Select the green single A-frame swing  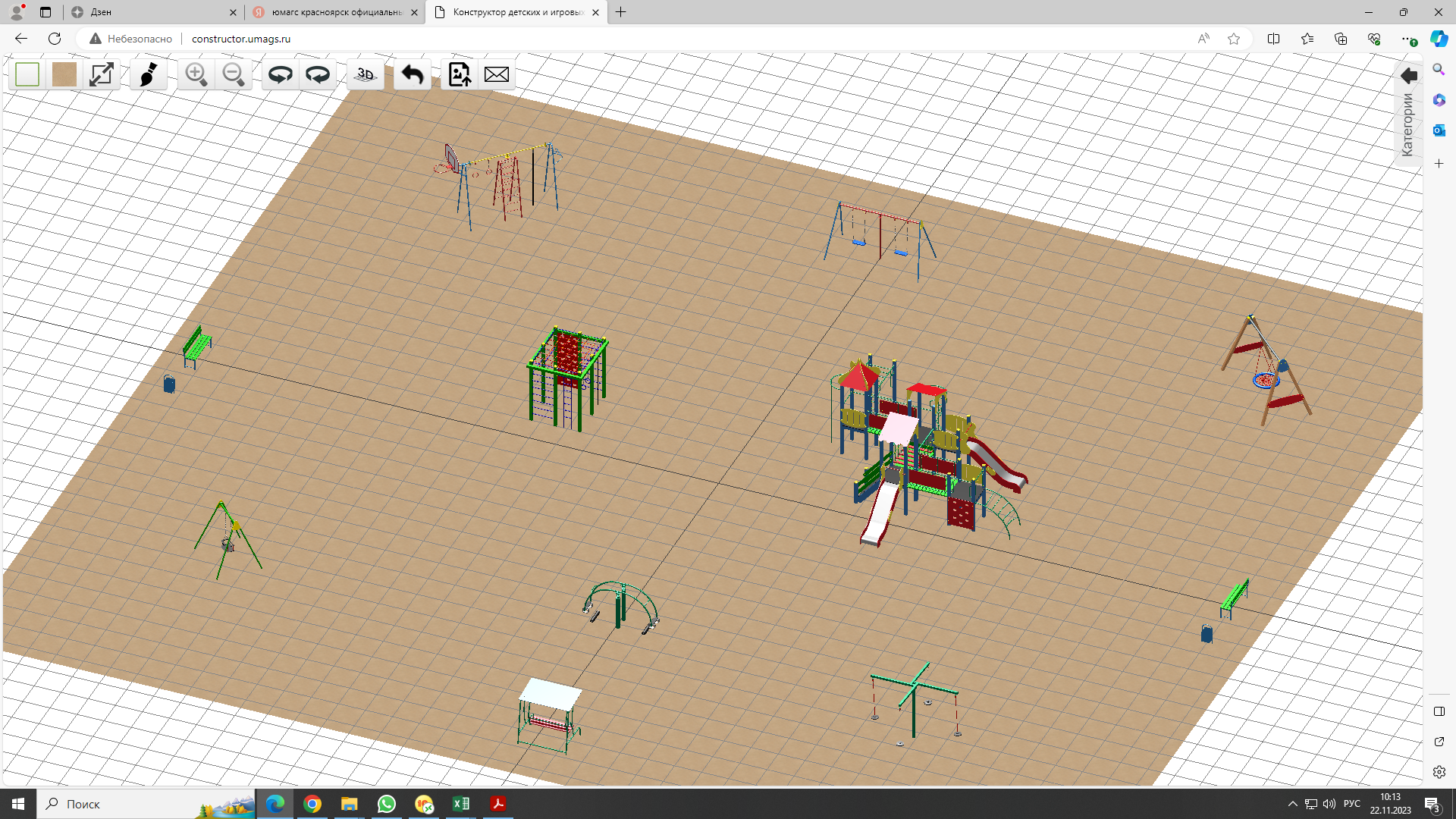[x=227, y=539]
